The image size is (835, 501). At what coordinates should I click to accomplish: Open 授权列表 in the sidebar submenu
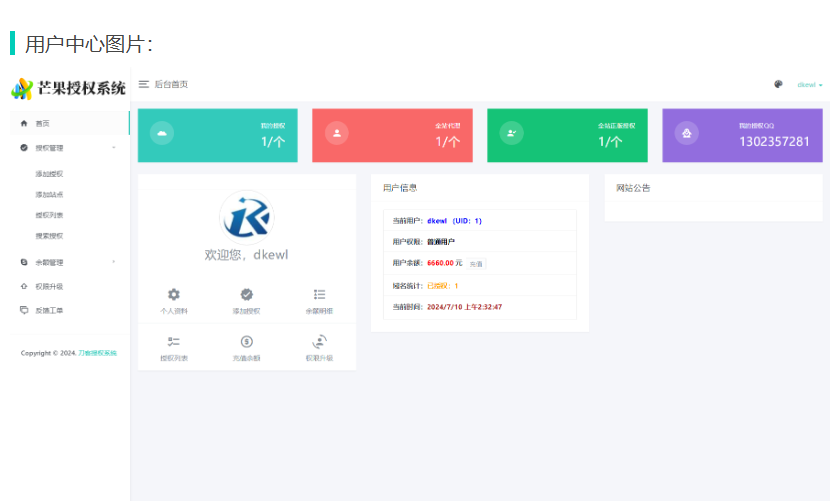(49, 215)
